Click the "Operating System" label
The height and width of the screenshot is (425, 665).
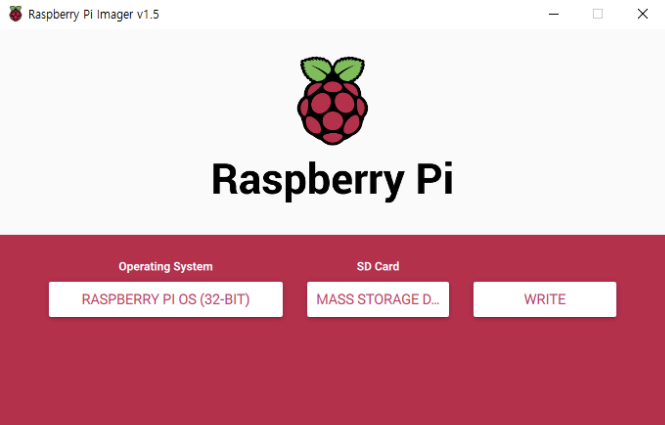[x=165, y=266]
